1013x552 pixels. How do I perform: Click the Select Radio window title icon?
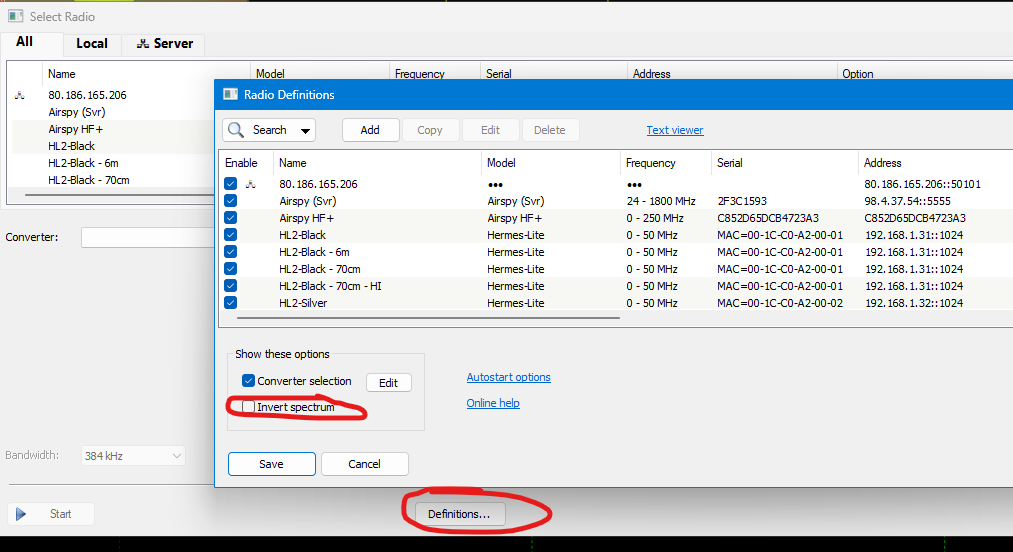click(x=16, y=16)
